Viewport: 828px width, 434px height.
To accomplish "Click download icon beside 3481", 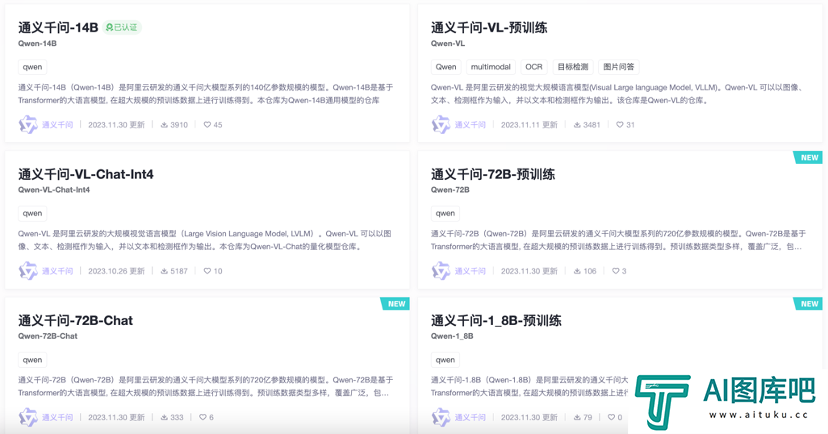I will [x=577, y=125].
